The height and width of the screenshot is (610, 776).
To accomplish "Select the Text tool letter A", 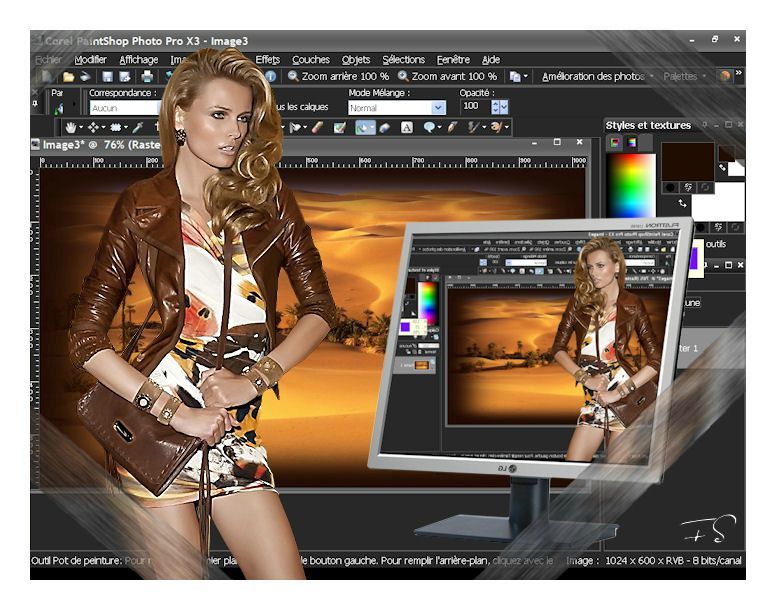I will coord(406,128).
